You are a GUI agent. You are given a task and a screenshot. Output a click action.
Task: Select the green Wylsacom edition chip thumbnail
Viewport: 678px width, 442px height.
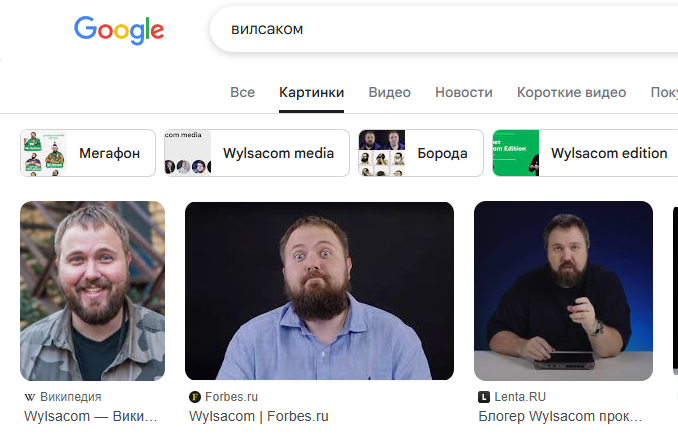[516, 153]
